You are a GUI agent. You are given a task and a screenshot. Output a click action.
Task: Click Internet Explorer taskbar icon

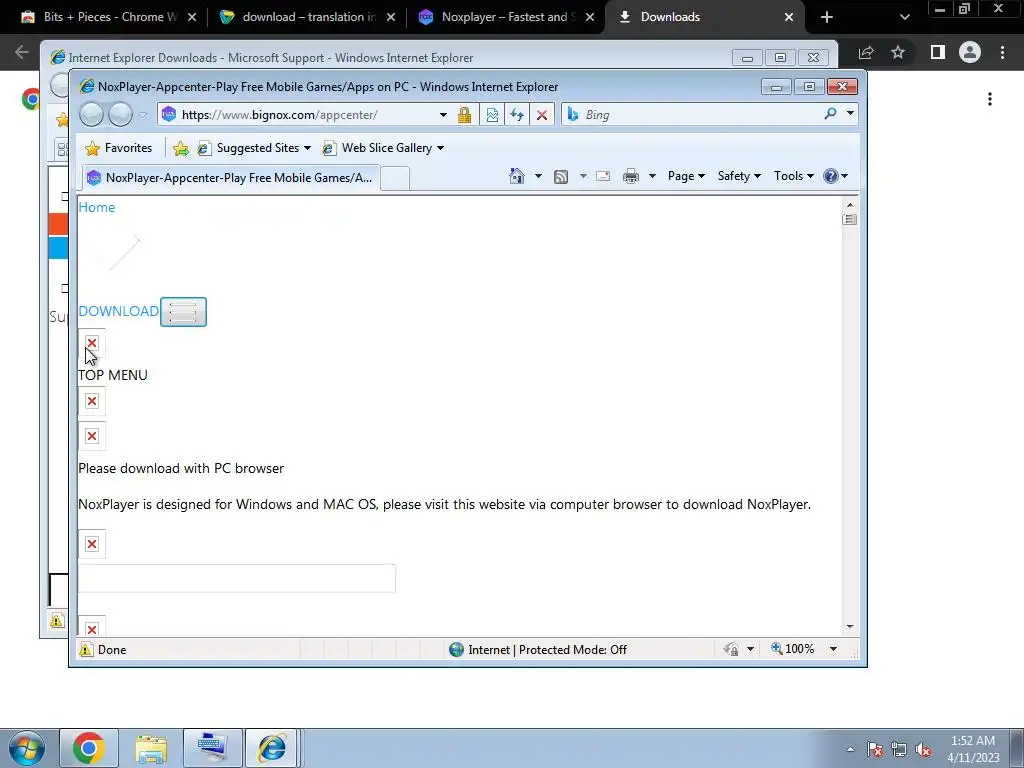pyautogui.click(x=272, y=748)
